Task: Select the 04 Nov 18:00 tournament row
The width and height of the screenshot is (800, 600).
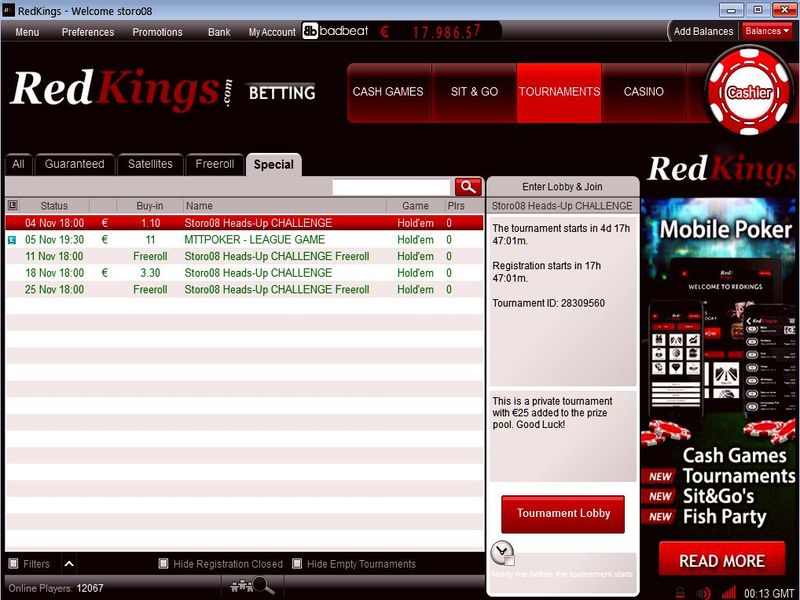Action: pyautogui.click(x=244, y=223)
